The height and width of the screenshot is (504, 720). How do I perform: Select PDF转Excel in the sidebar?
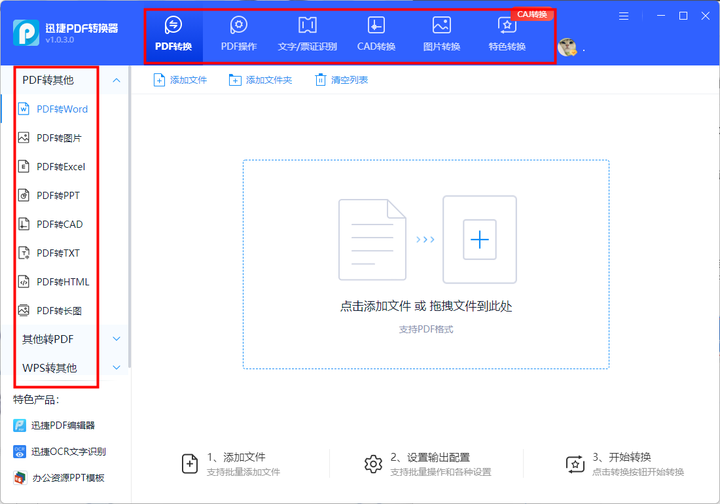coord(60,167)
